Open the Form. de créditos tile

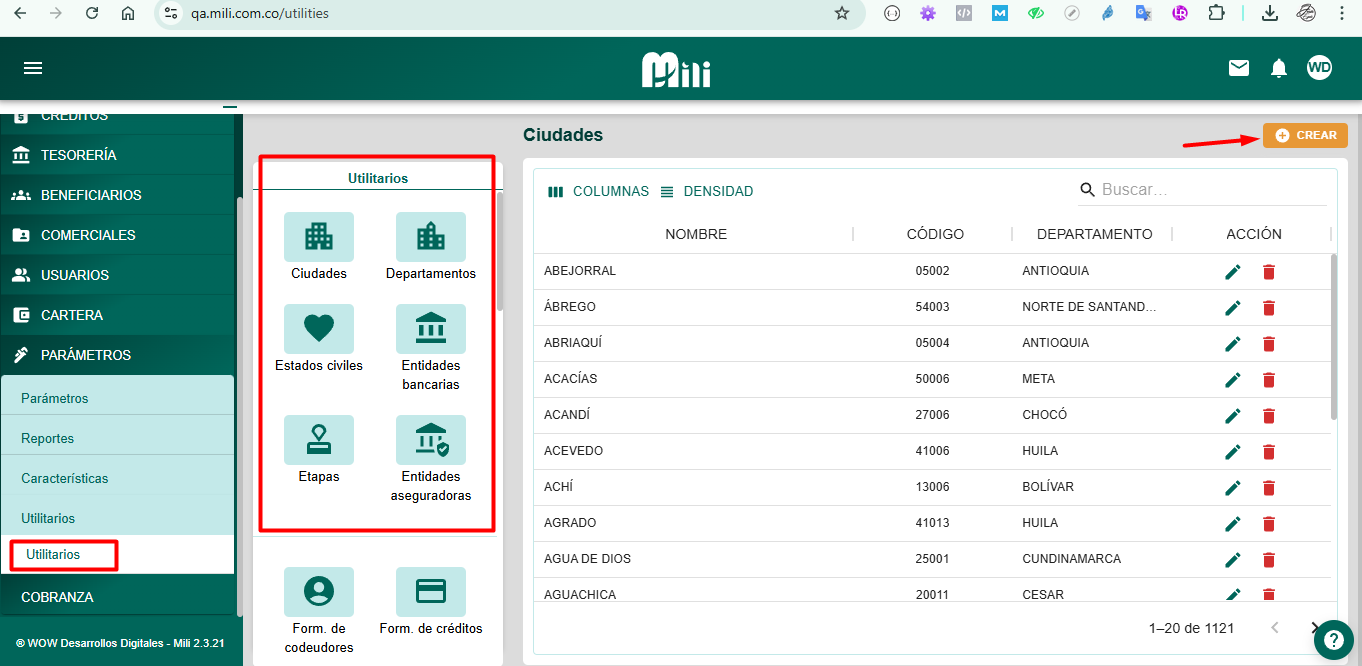[x=431, y=592]
